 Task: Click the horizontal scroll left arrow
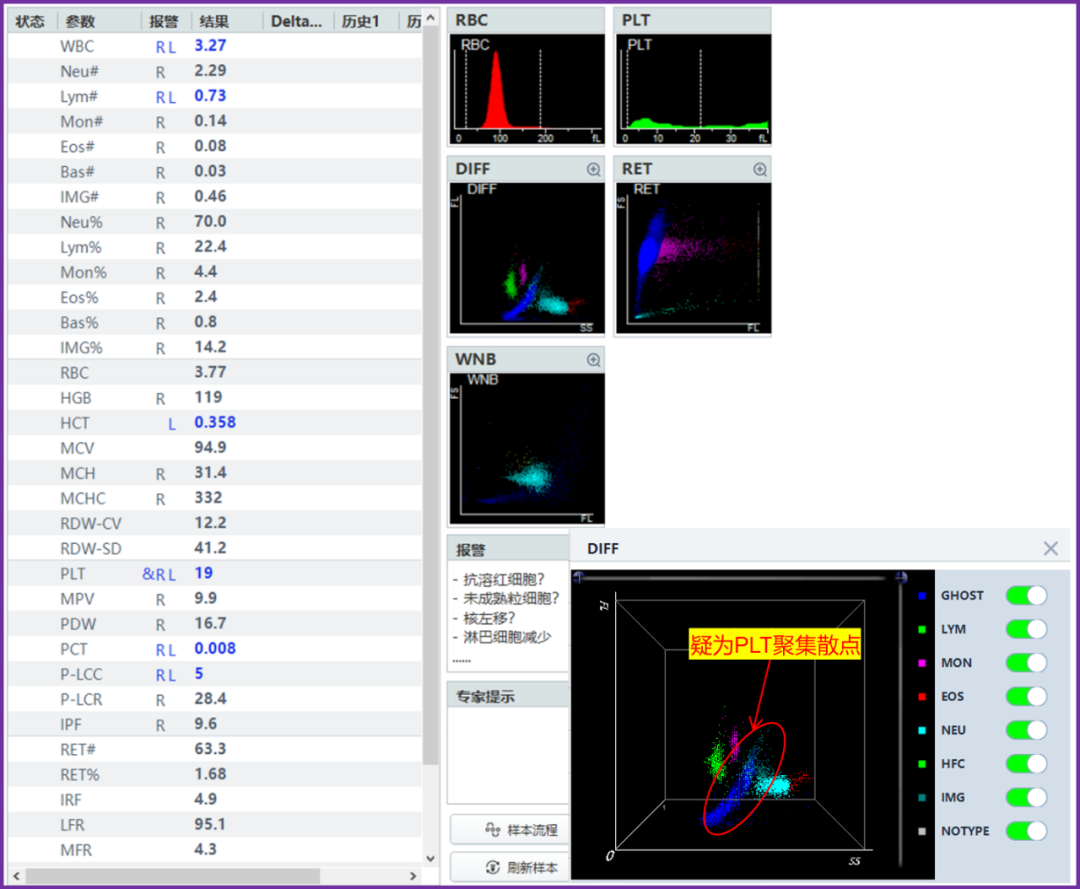[17, 876]
